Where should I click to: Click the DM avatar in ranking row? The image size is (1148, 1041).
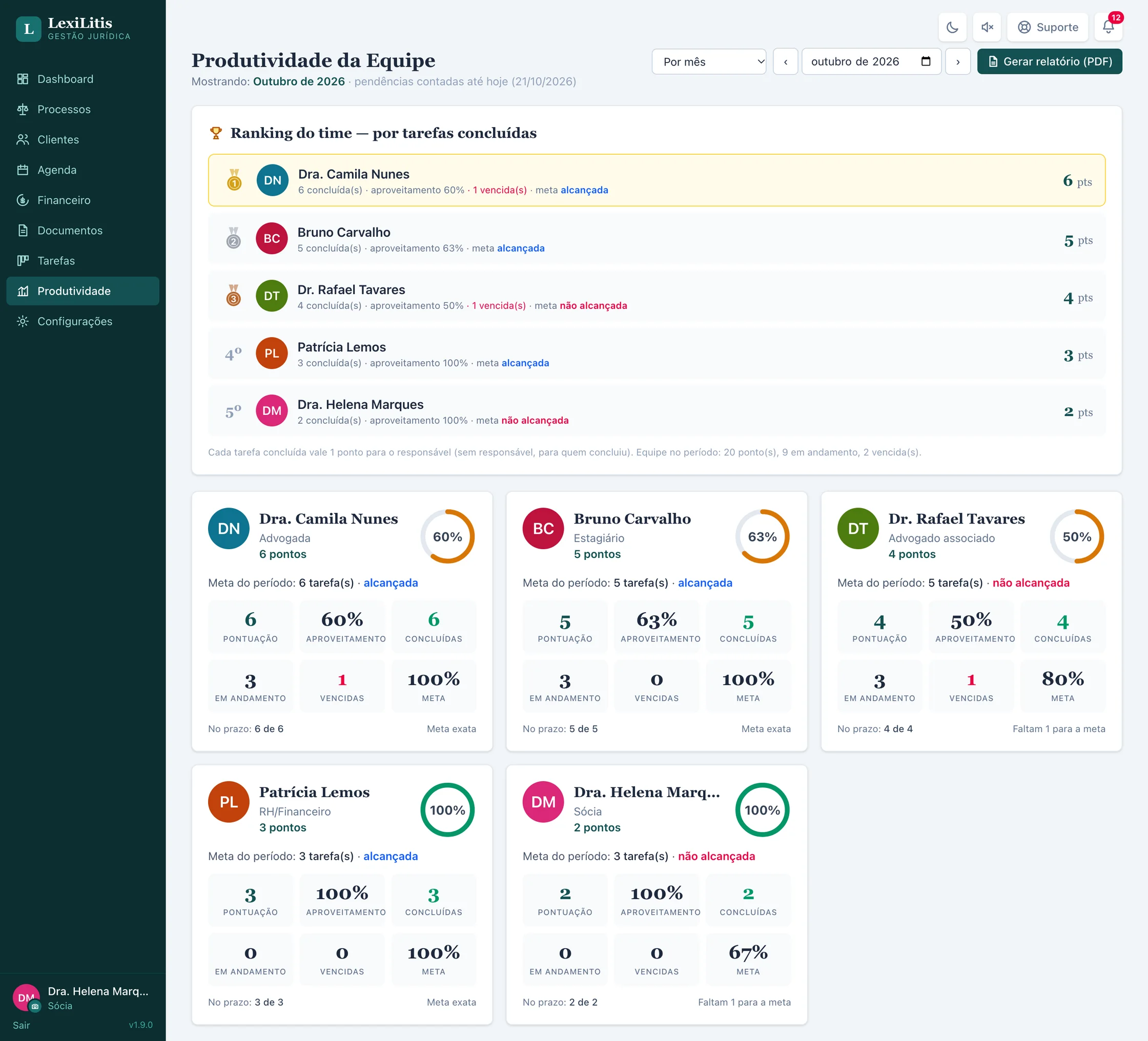pyautogui.click(x=272, y=411)
